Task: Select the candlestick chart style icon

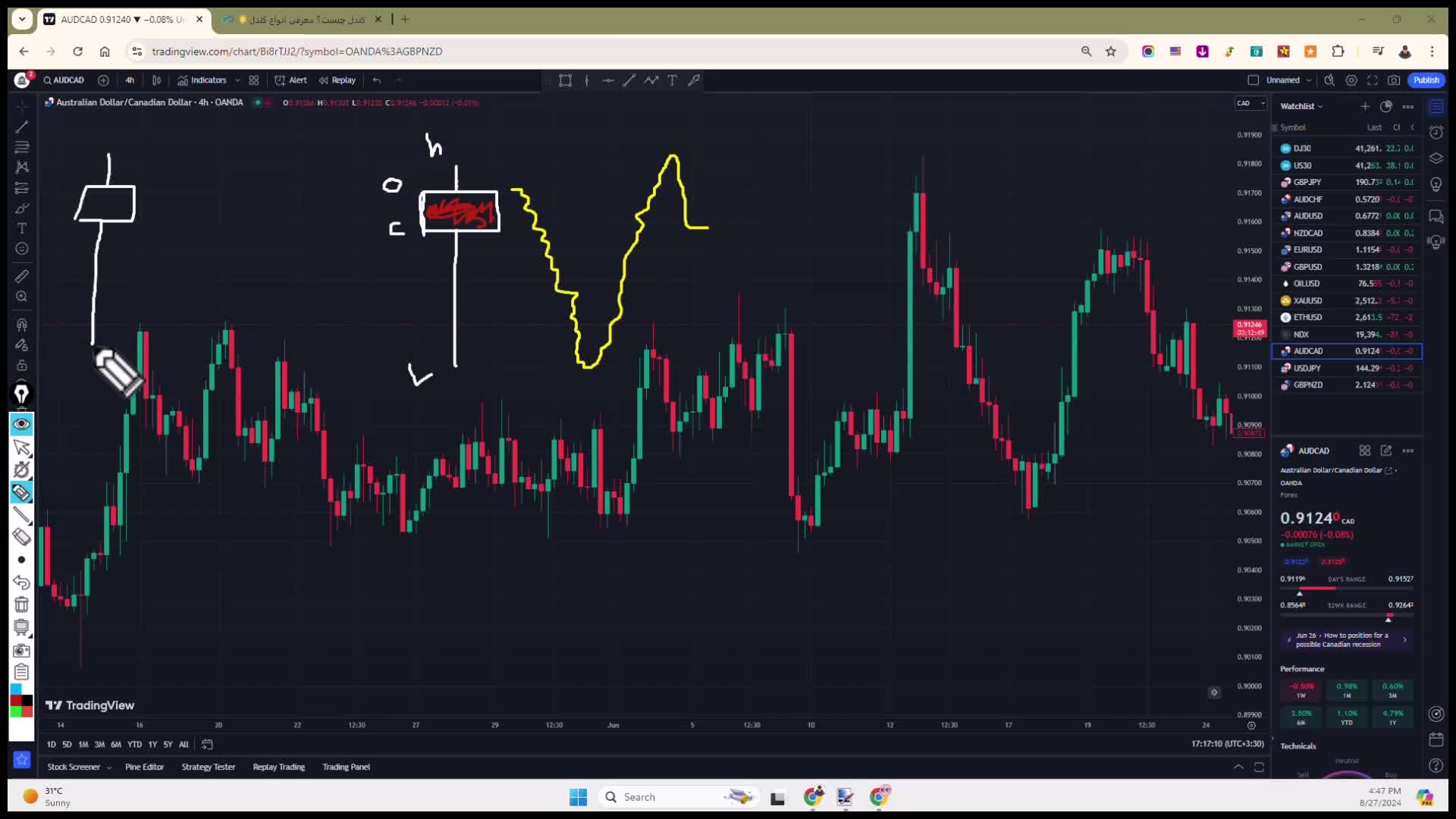Action: pos(157,80)
